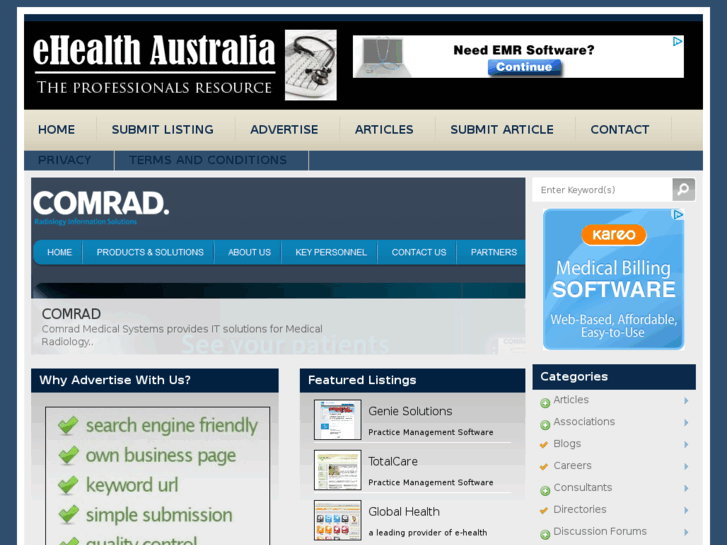
Task: Click the Articles category link
Action: (571, 399)
